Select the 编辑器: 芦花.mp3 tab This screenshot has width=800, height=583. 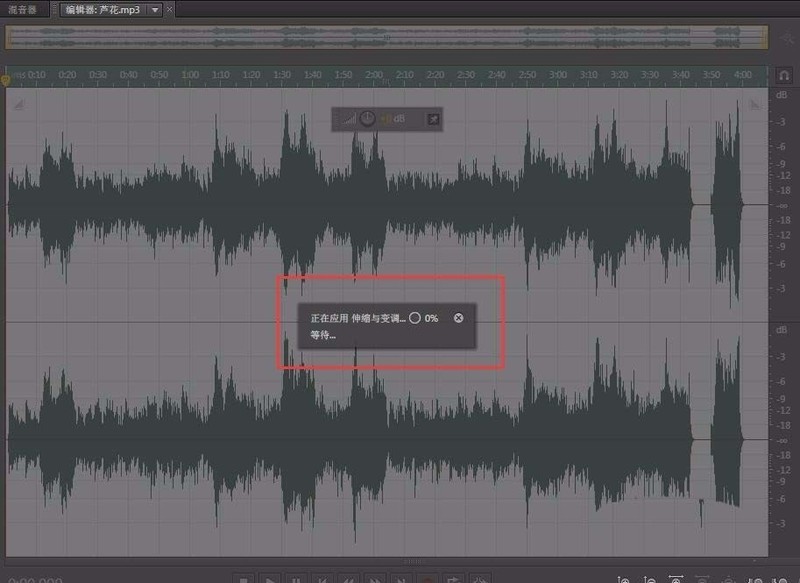point(100,10)
